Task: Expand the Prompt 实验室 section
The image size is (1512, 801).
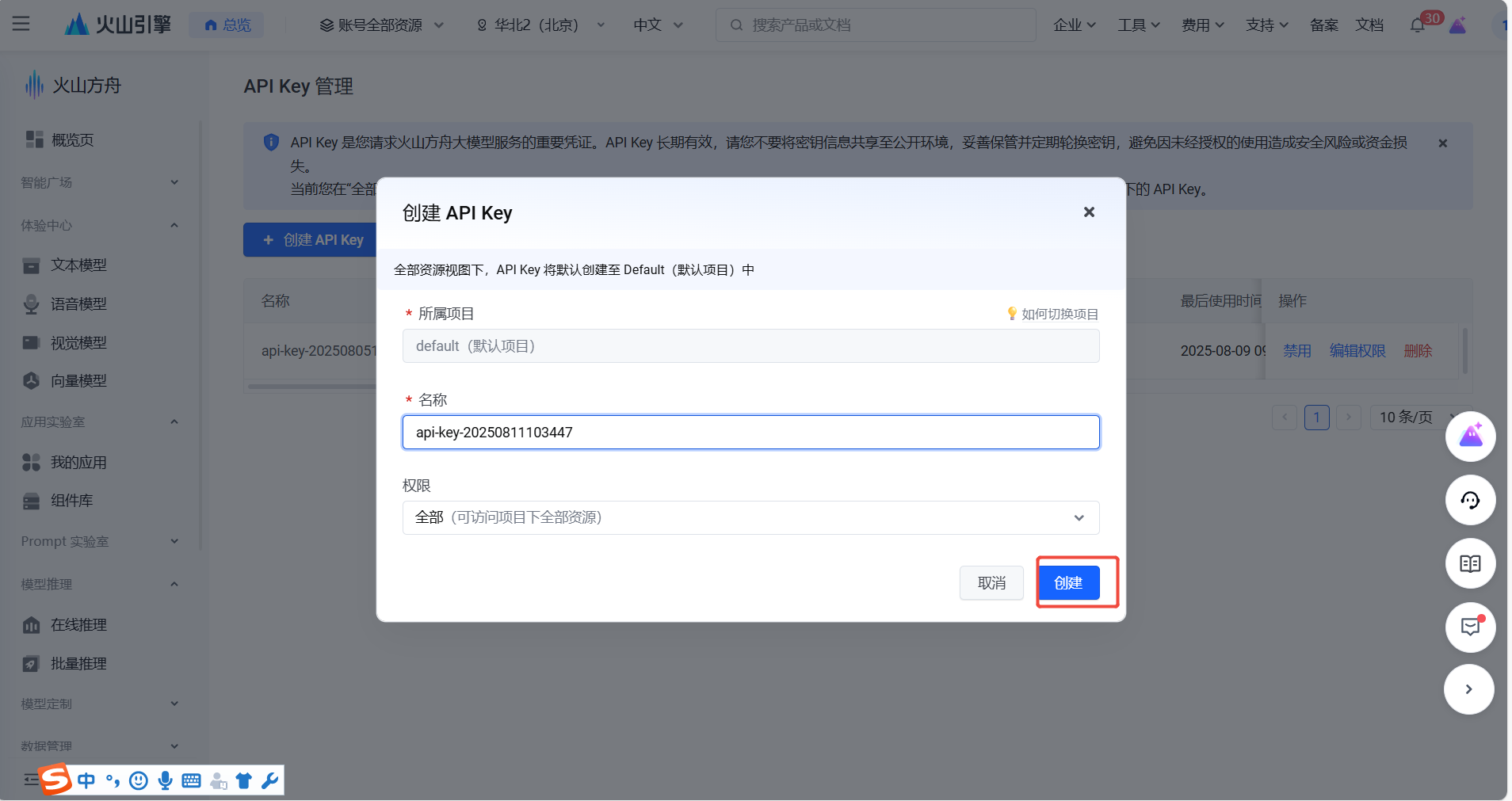Action: click(101, 541)
